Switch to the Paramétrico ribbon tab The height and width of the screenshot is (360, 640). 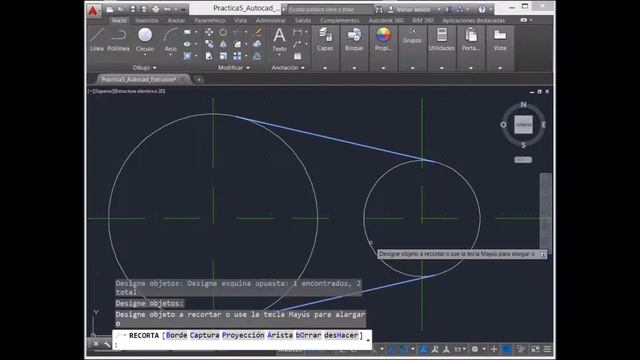pyautogui.click(x=210, y=20)
